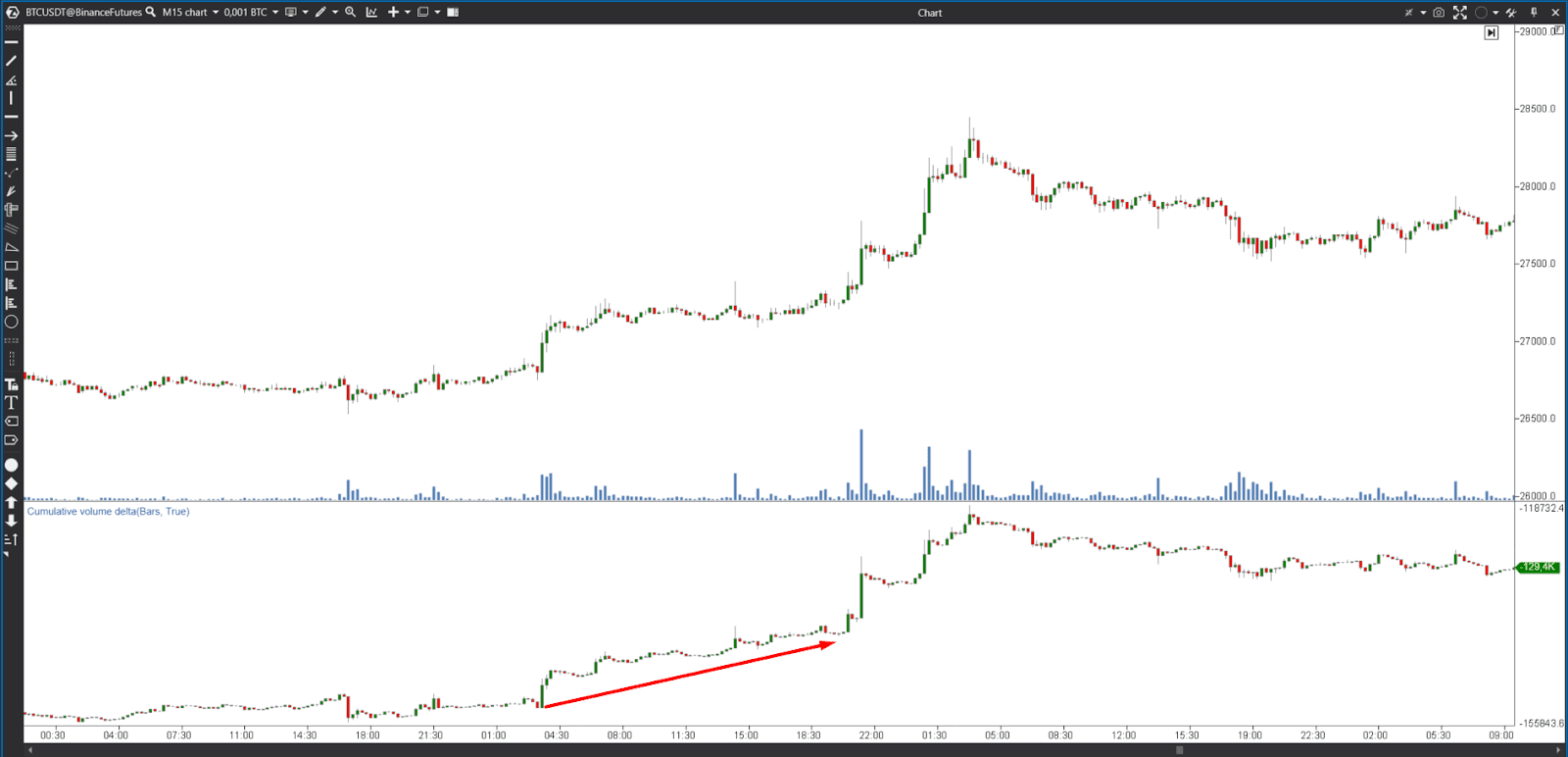Click the display monitor settings icon

point(290,12)
